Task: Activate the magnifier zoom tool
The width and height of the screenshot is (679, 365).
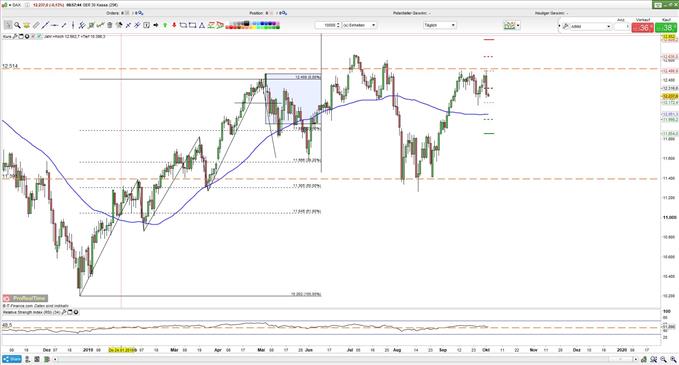Action: point(17,25)
